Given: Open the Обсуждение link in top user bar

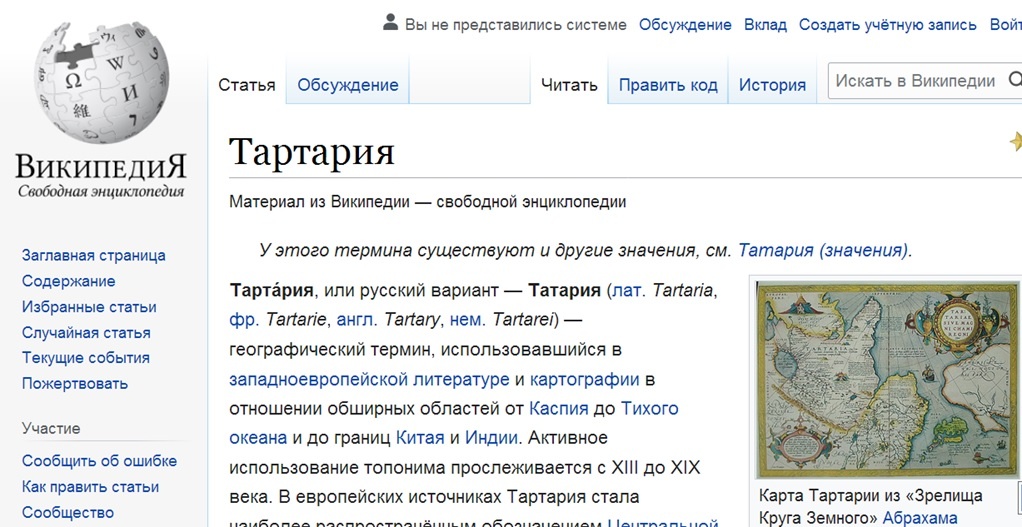Looking at the screenshot, I should [685, 25].
